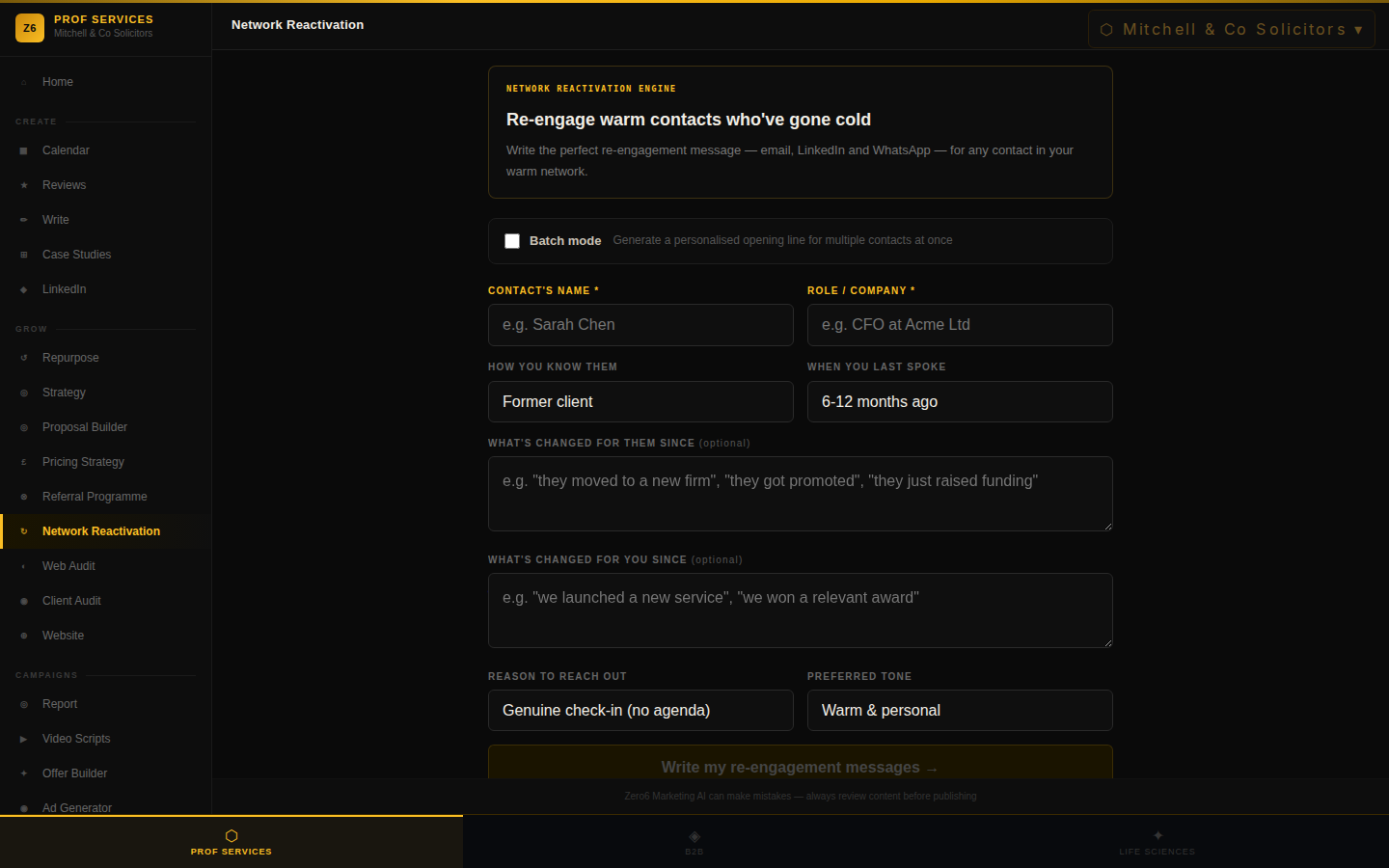Open Write in sidebar
This screenshot has width=1389, height=868.
[x=106, y=220]
